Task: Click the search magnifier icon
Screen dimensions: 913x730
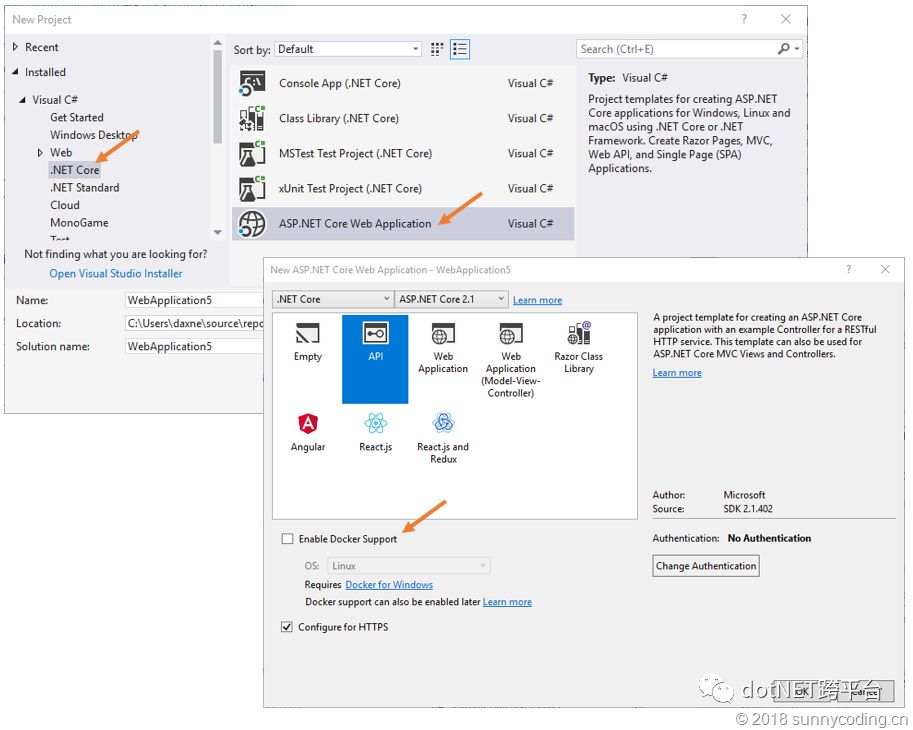Action: pos(784,49)
